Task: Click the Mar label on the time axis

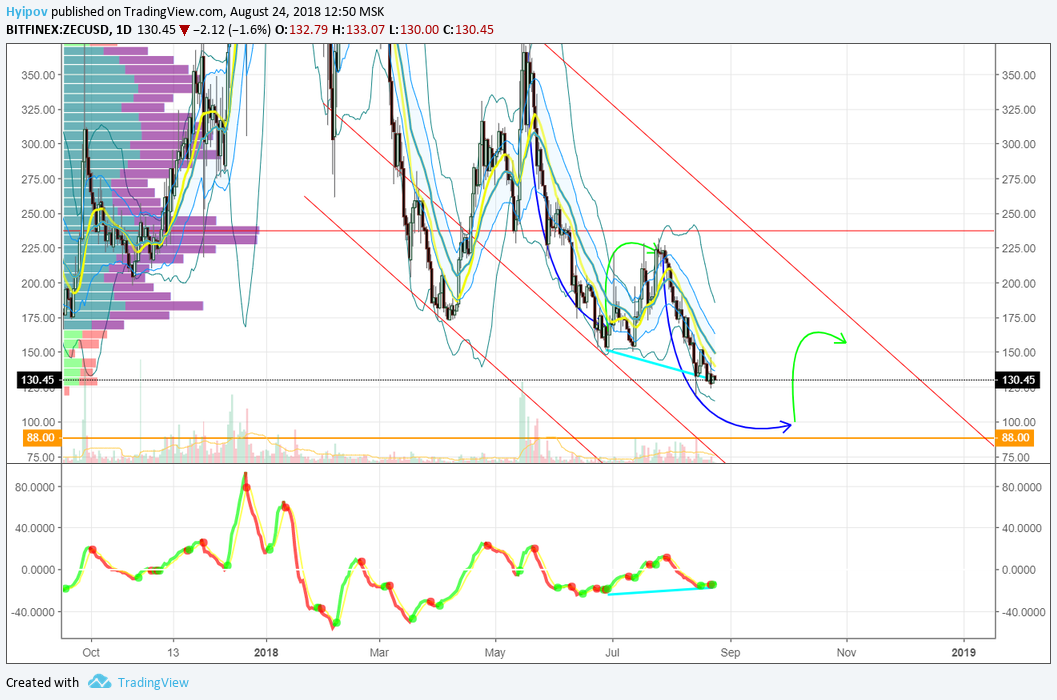Action: [x=380, y=652]
